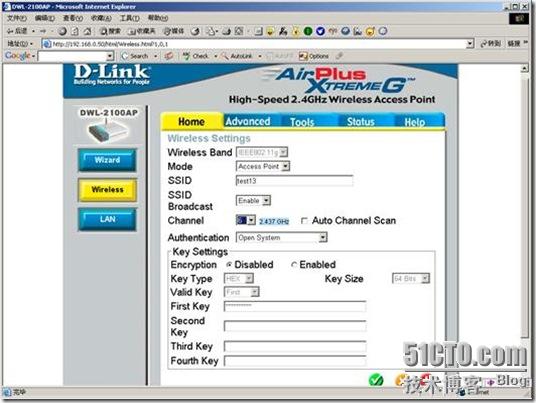Viewport: 536px width, 403px height.
Task: Open the Favorites (收藏夹) toolbar button
Action: tap(142, 31)
